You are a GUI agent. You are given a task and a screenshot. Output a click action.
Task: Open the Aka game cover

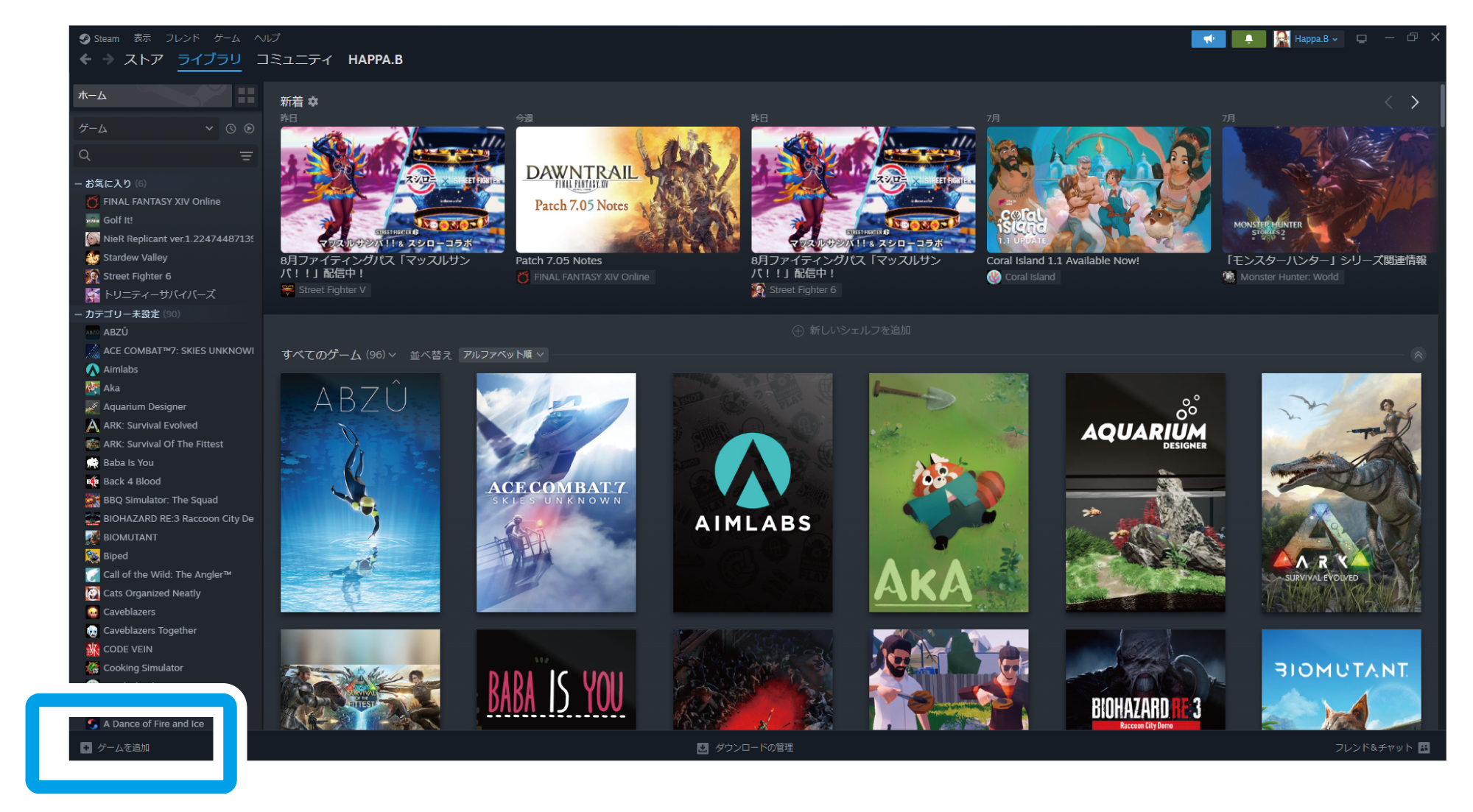click(x=949, y=493)
